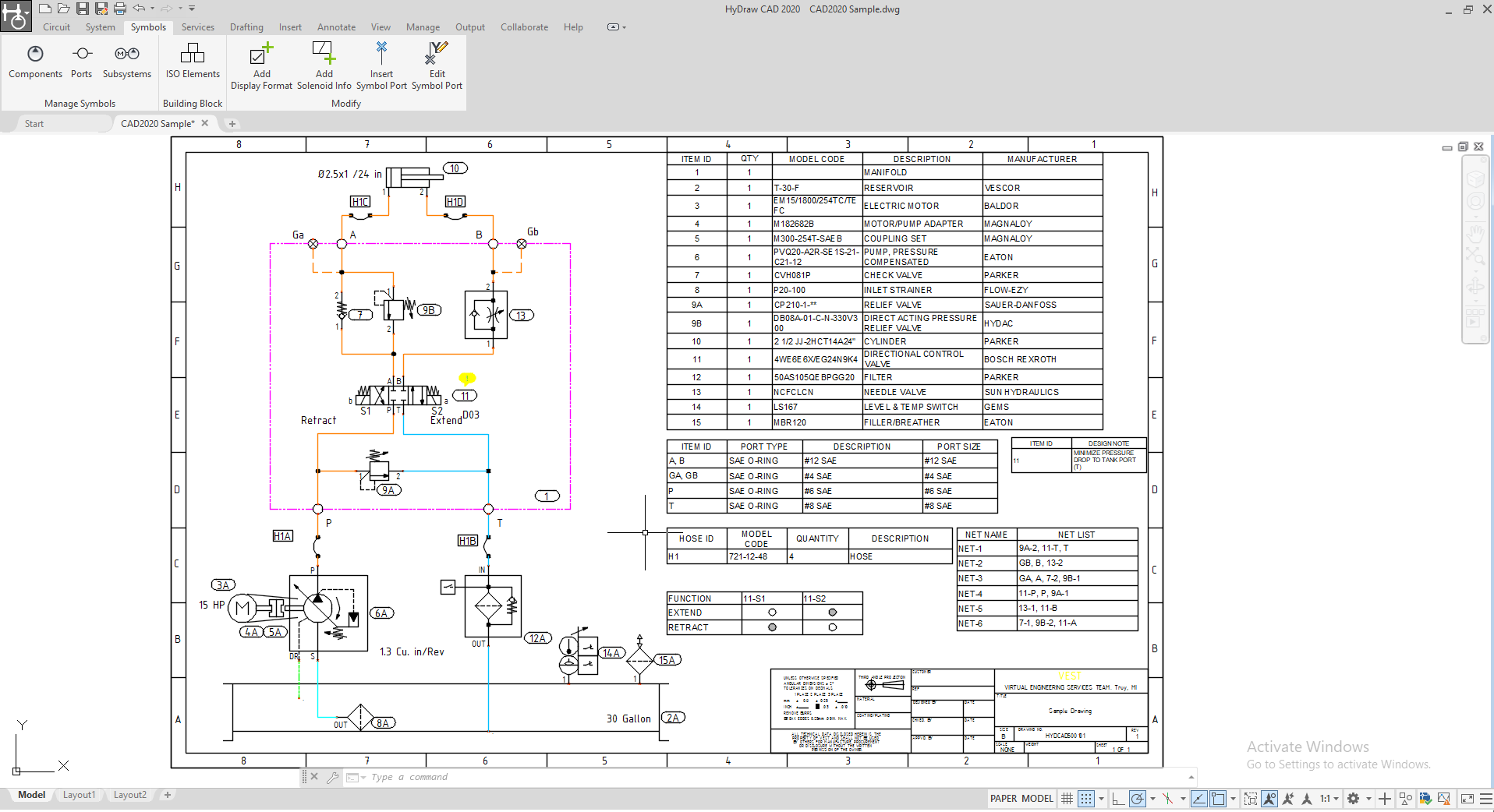Open the Subsystems tool
The image size is (1494, 812).
coord(127,62)
